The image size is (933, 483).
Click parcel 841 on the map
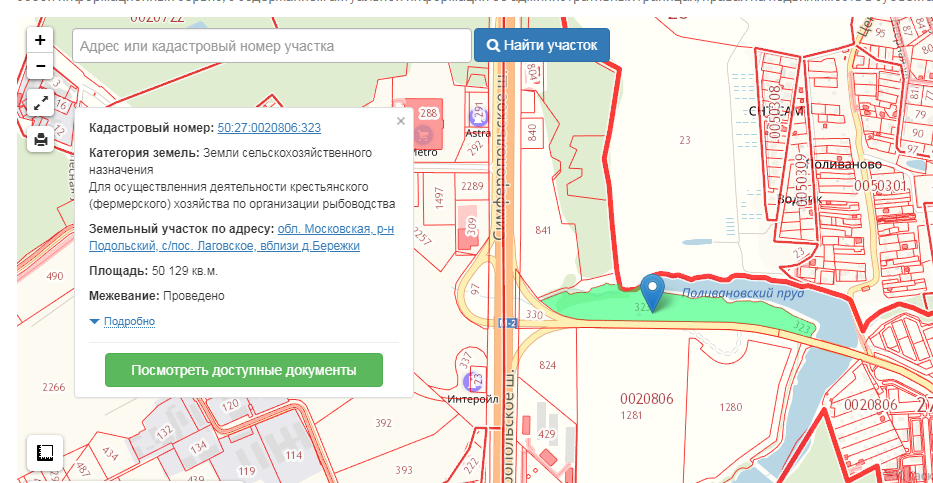pos(543,231)
